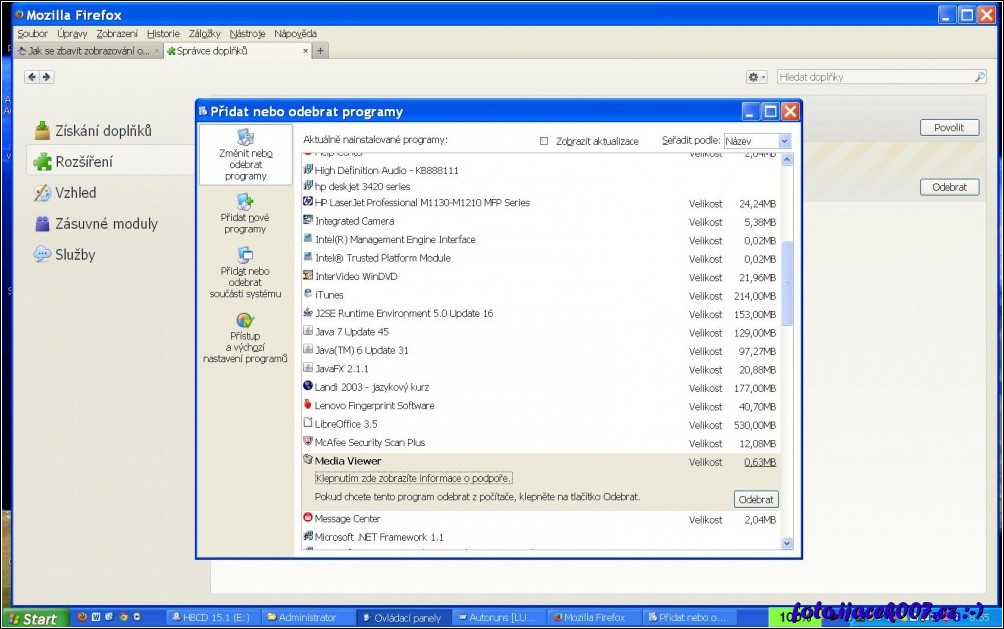Image resolution: width=1004 pixels, height=629 pixels.
Task: Click the Firefox add-ons gear tools icon
Action: (x=755, y=77)
